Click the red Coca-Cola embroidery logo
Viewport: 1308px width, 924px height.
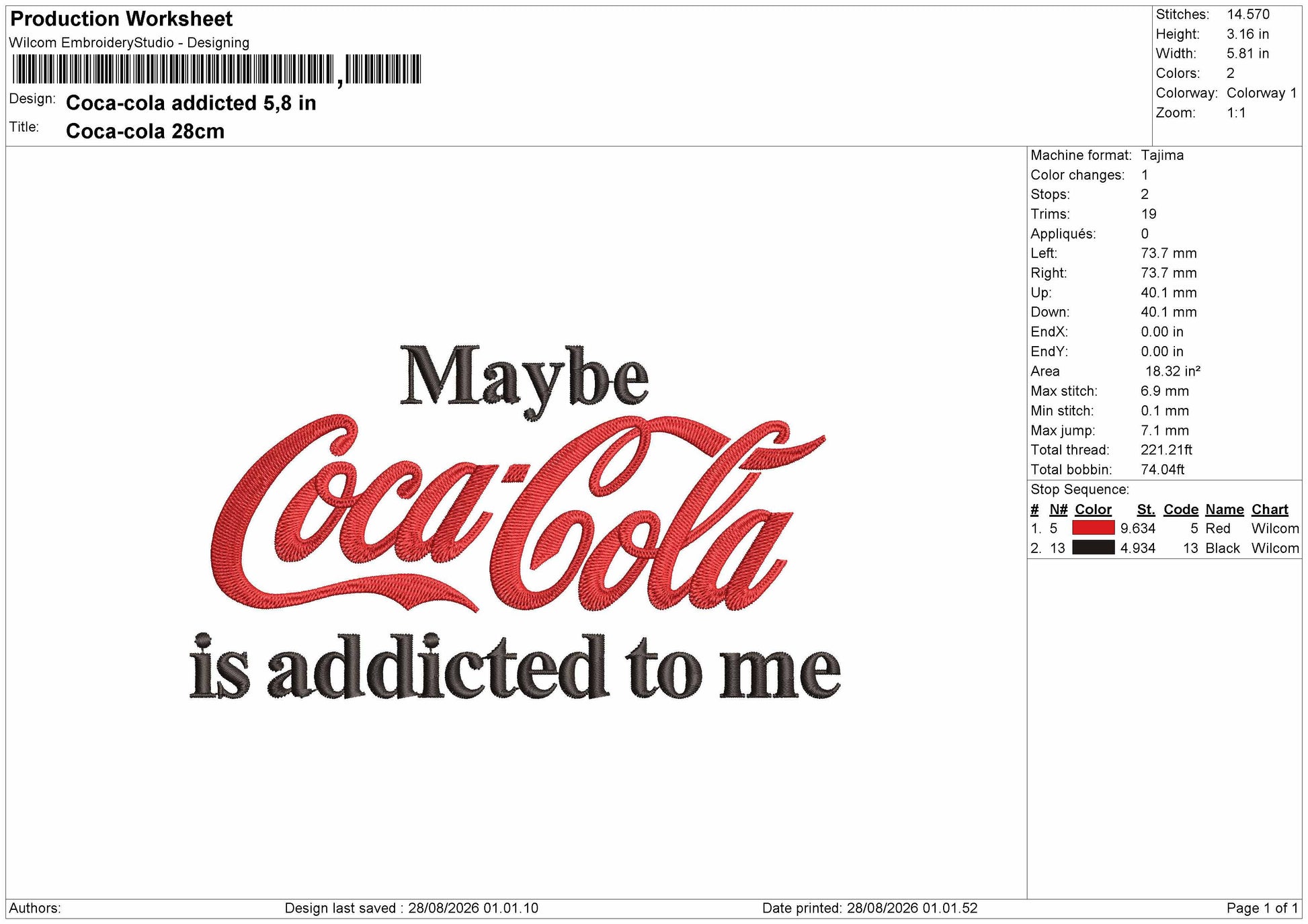click(x=518, y=514)
